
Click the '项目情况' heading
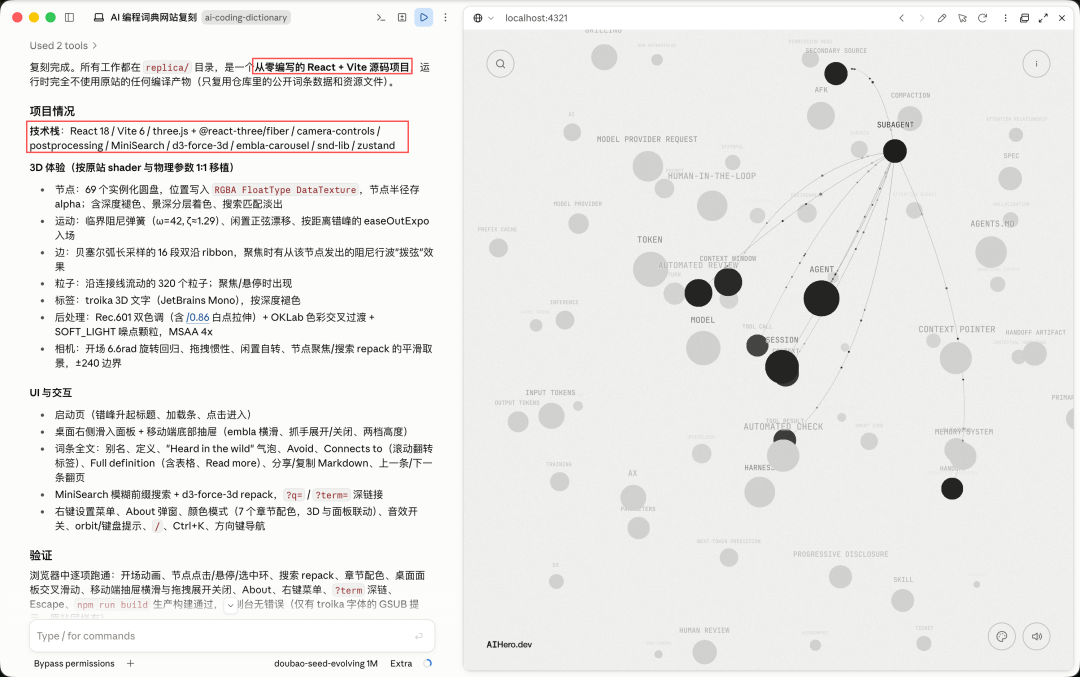click(x=52, y=111)
